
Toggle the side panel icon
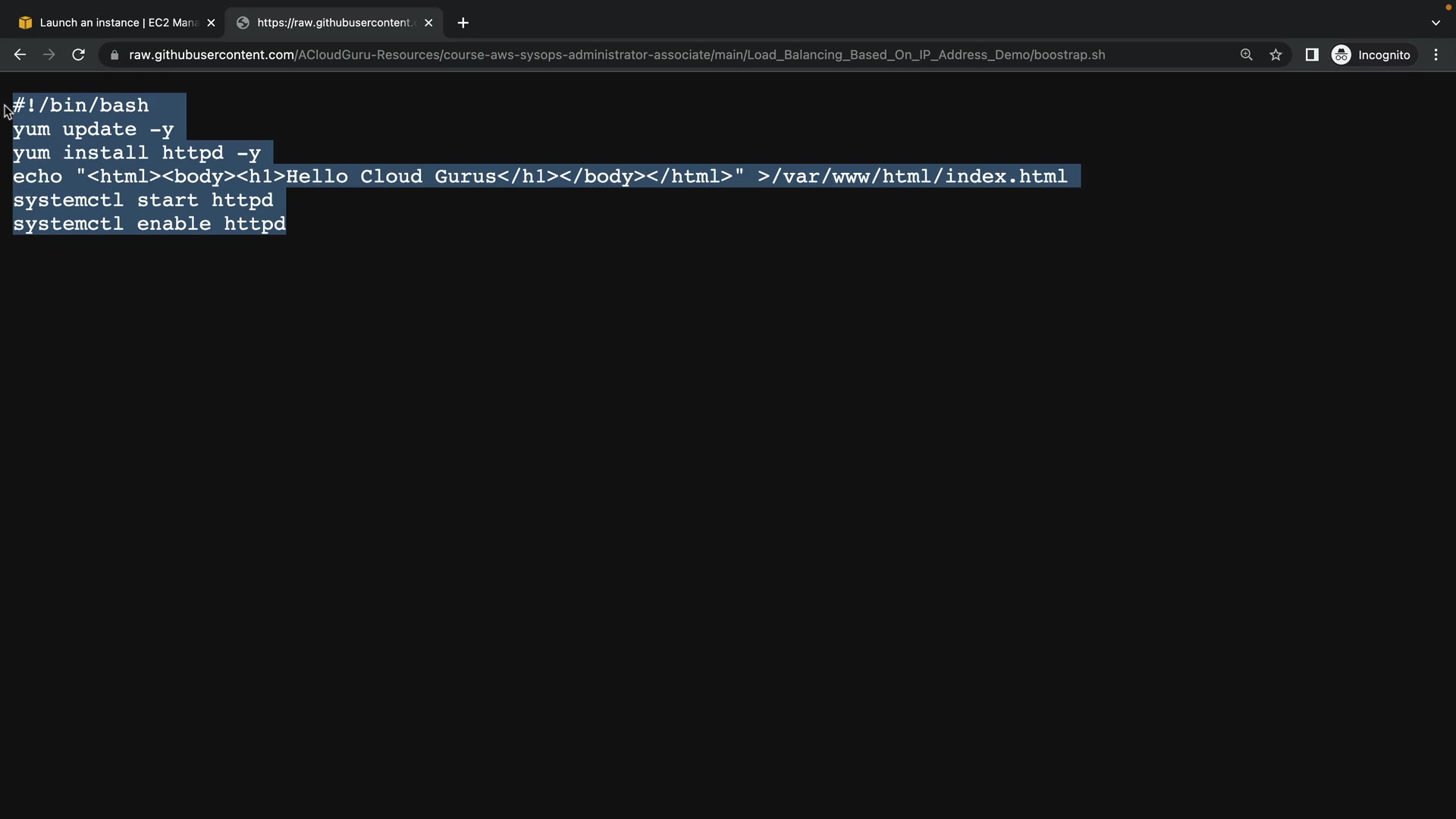[x=1311, y=55]
